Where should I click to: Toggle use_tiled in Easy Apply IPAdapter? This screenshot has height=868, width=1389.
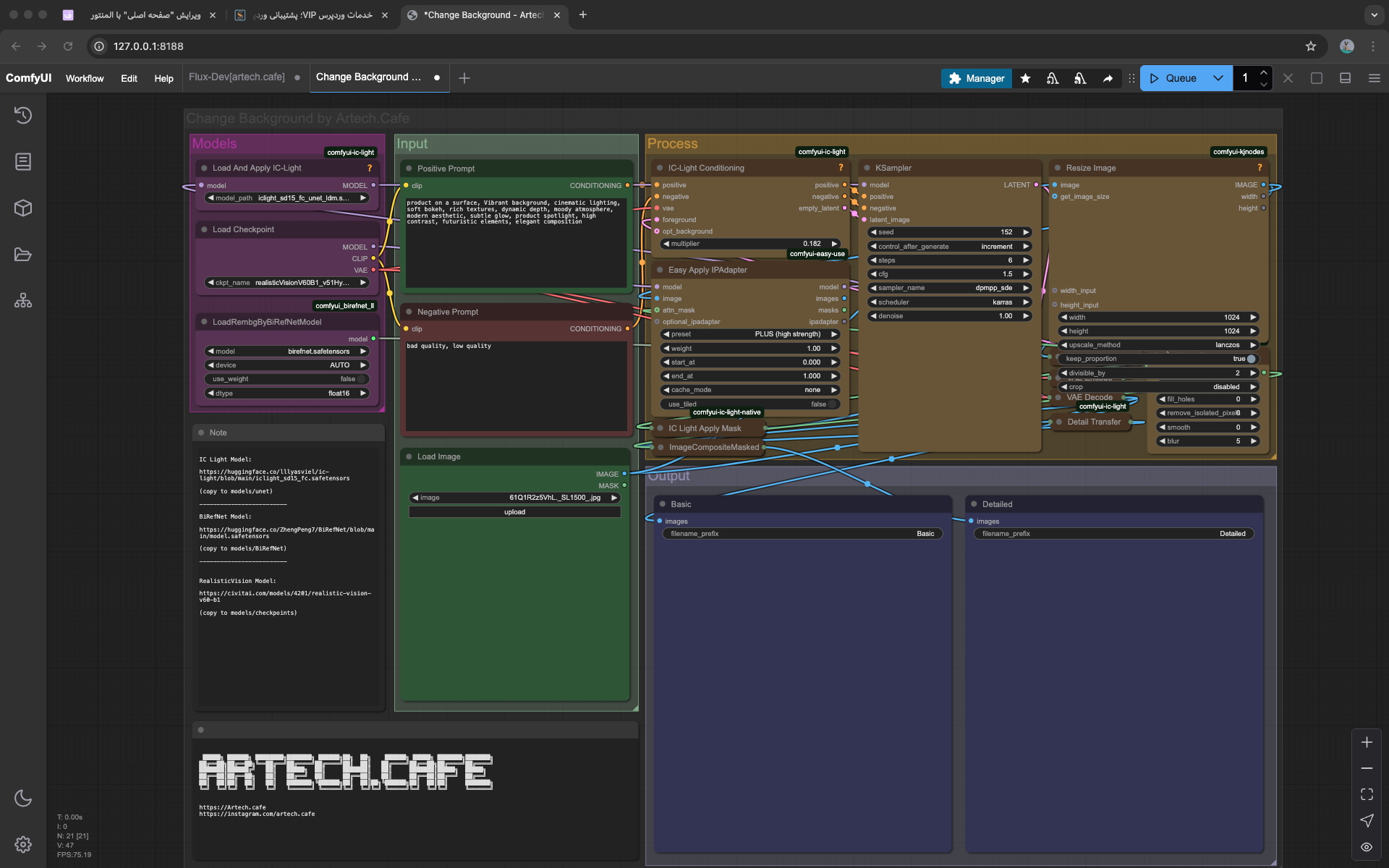point(832,404)
